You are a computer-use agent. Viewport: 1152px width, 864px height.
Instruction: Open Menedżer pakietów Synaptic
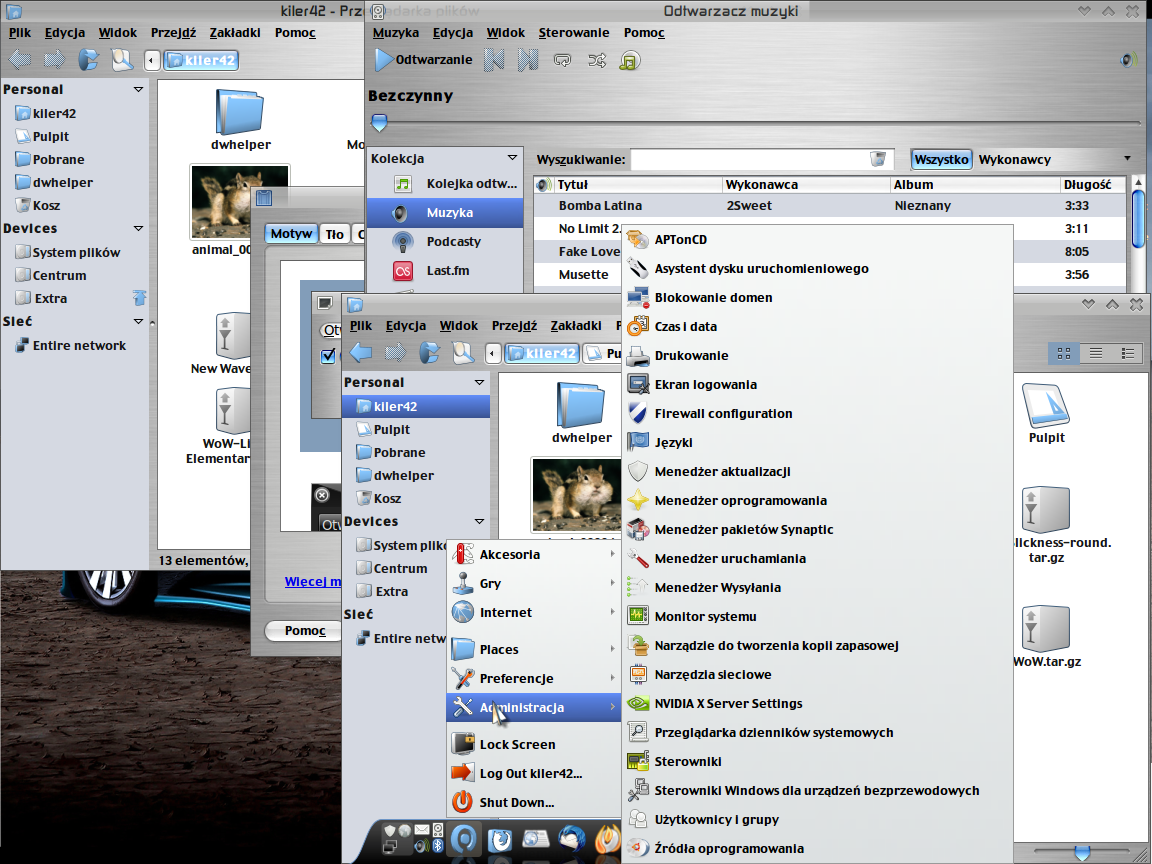pos(817,530)
